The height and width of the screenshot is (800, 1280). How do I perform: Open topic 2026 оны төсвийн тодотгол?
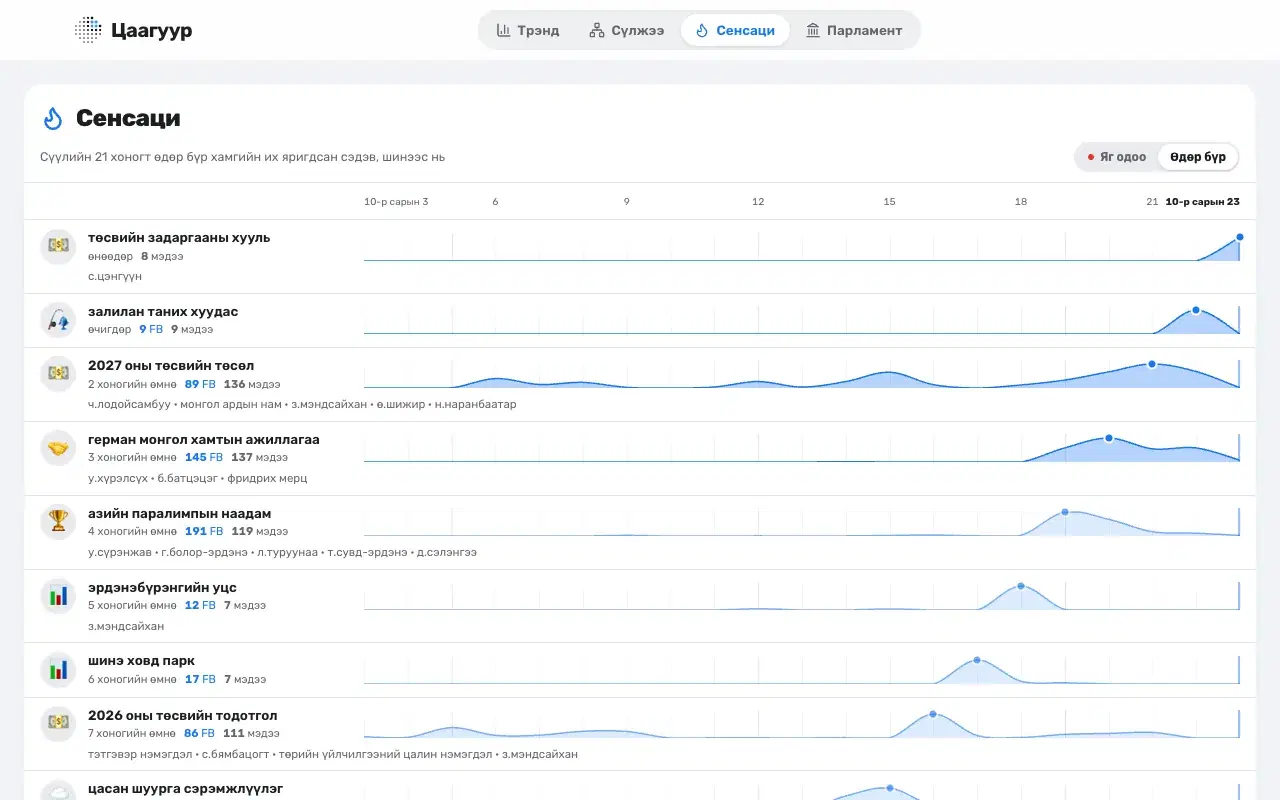pyautogui.click(x=183, y=716)
